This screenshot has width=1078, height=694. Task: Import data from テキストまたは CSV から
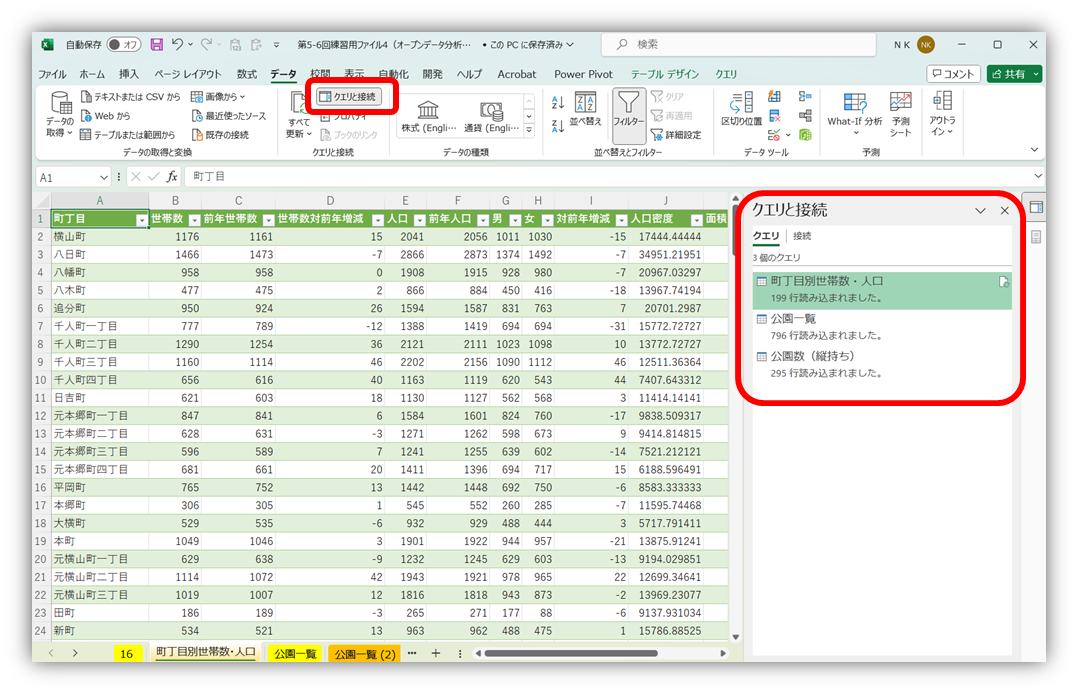coord(131,97)
